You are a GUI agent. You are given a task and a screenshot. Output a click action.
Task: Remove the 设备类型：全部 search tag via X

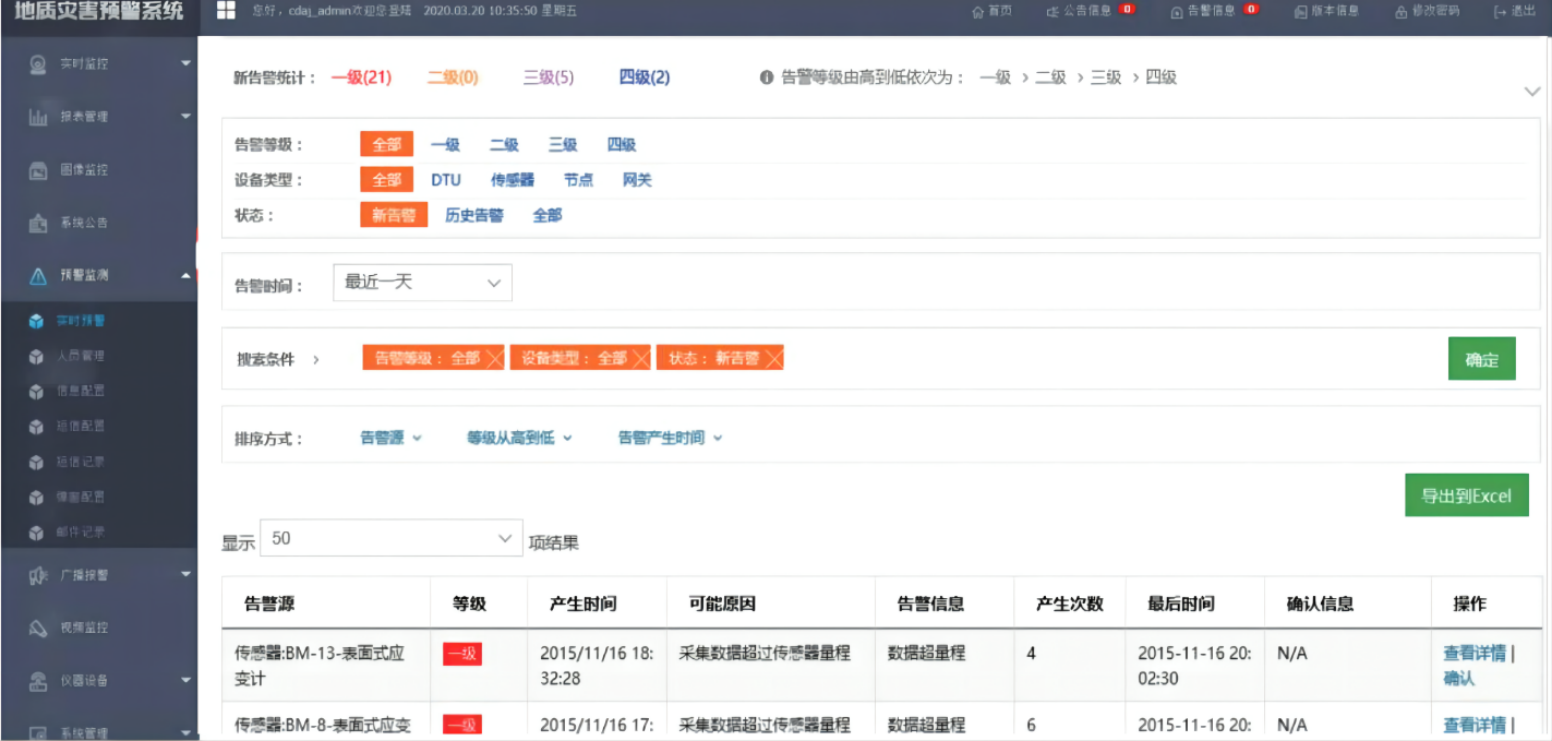642,359
